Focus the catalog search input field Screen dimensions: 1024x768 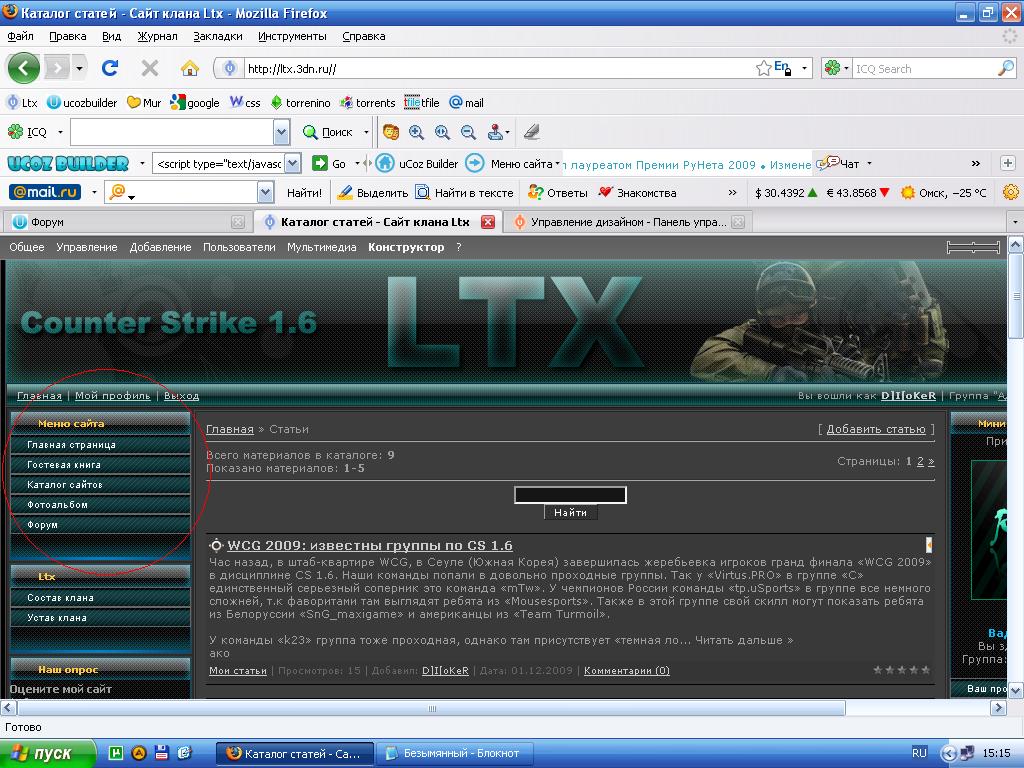pos(570,495)
